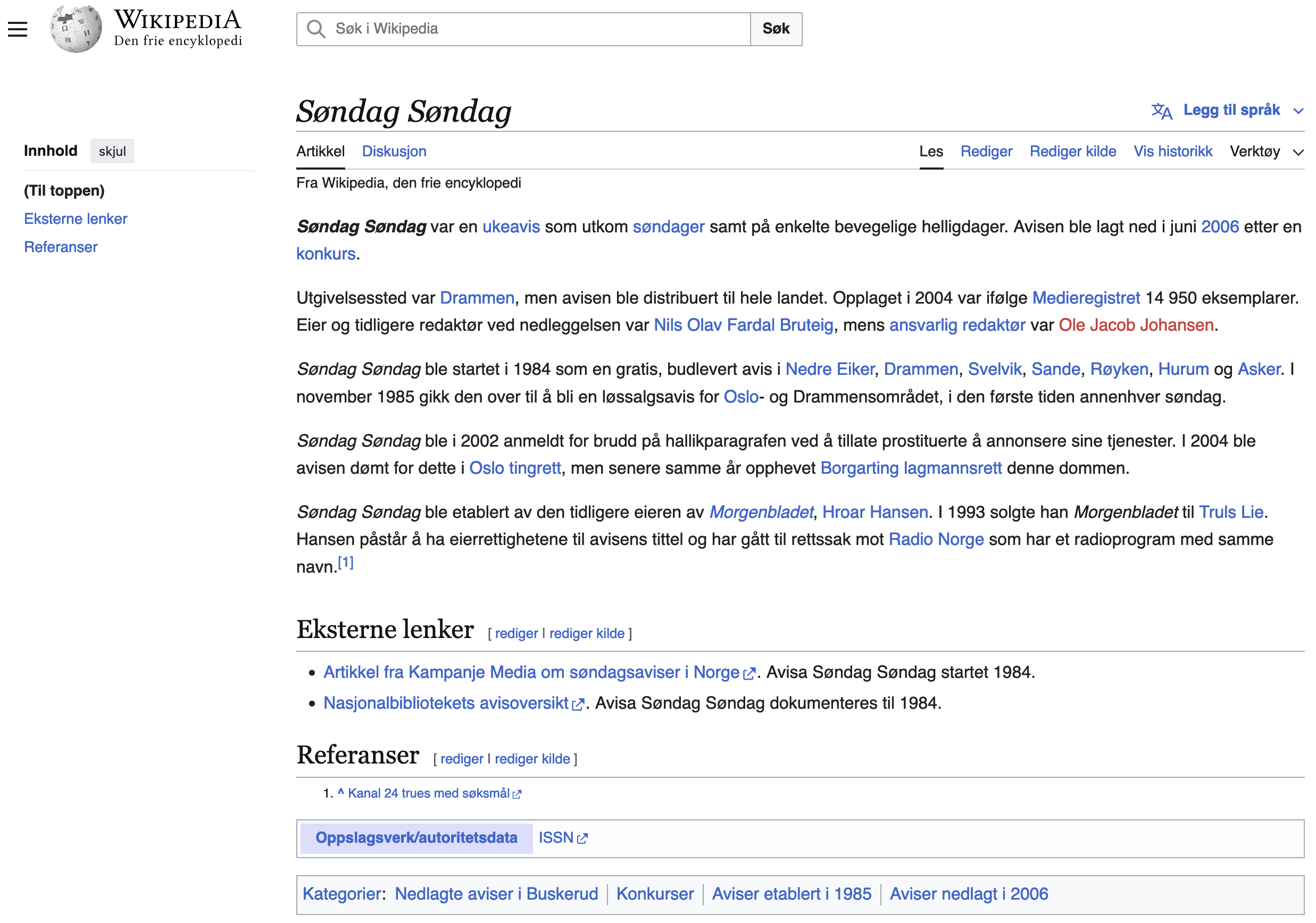Open the Vis historikk tab
The width and height of the screenshot is (1316, 923).
click(1173, 151)
